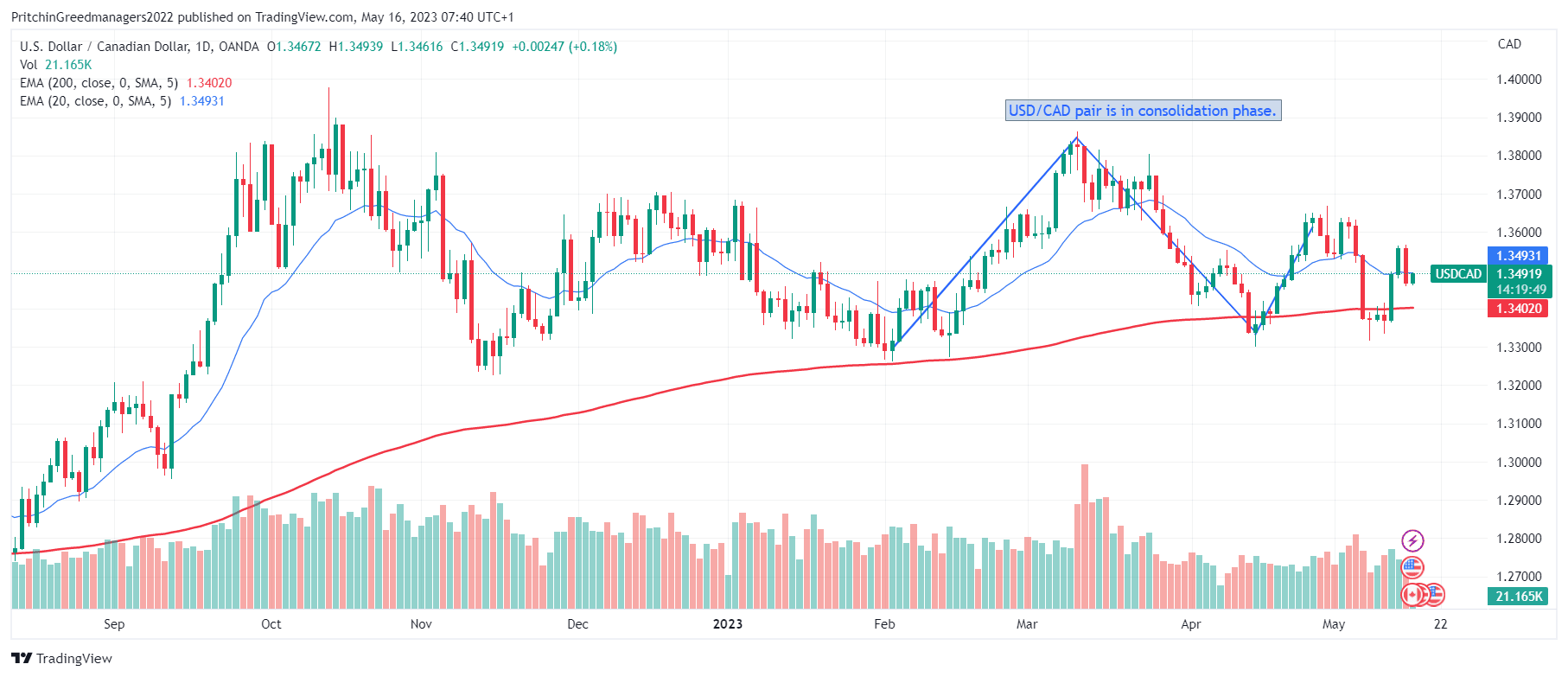Click the green USDCAD symbol label

1458,274
